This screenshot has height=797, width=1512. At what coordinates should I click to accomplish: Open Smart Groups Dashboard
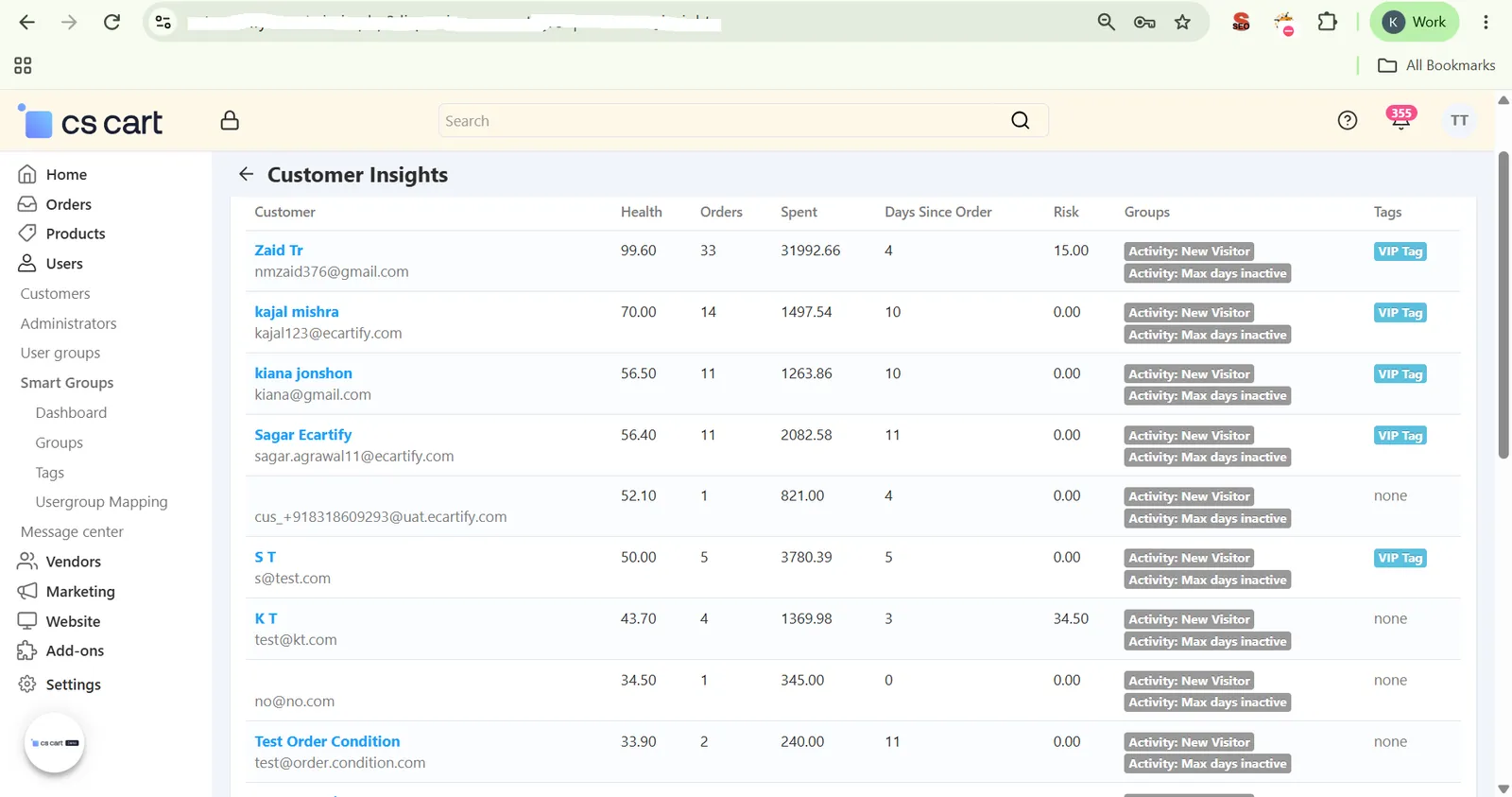[71, 413]
